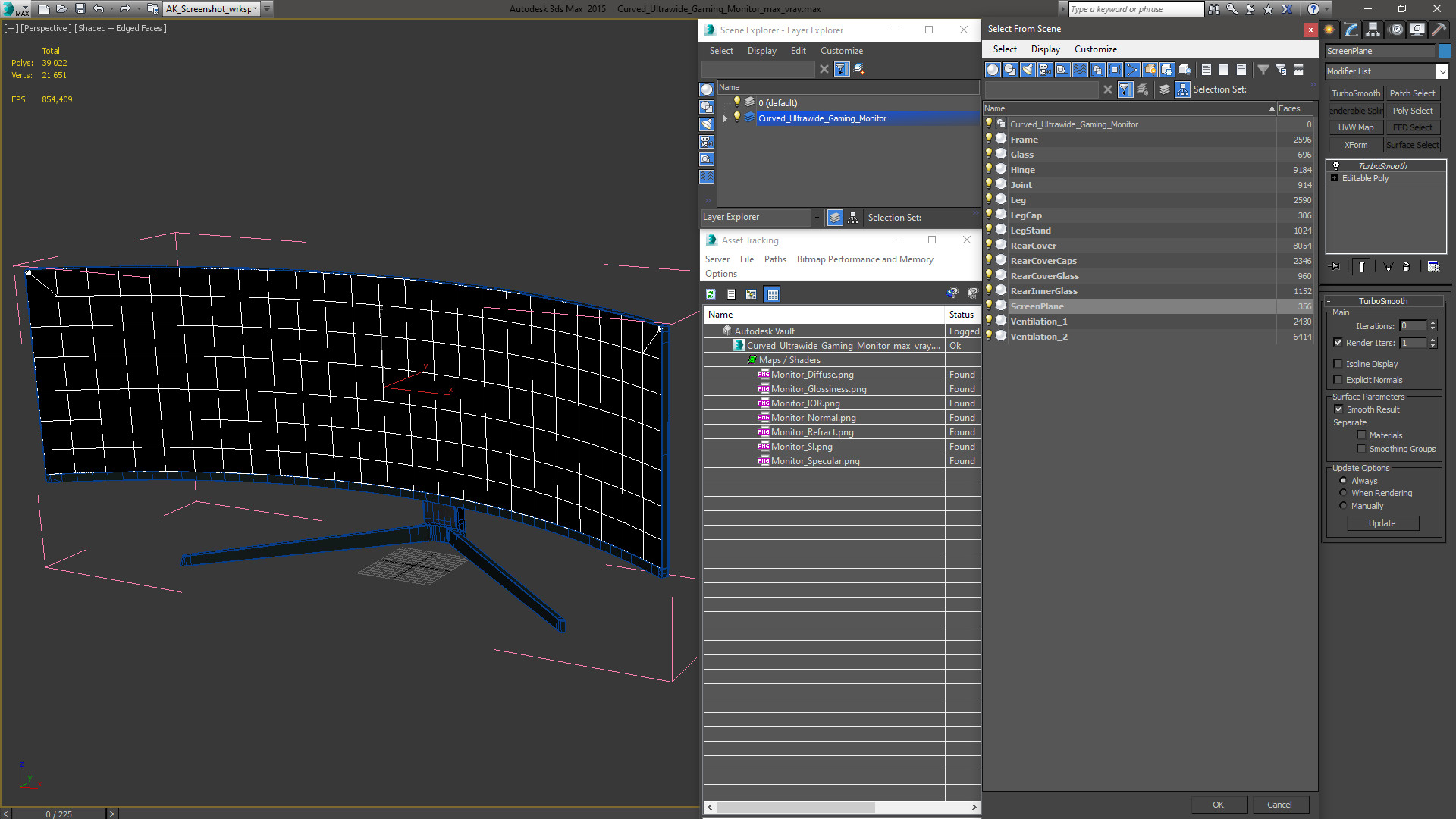
Task: Click Remove Modifier trash icon
Action: [x=1406, y=267]
